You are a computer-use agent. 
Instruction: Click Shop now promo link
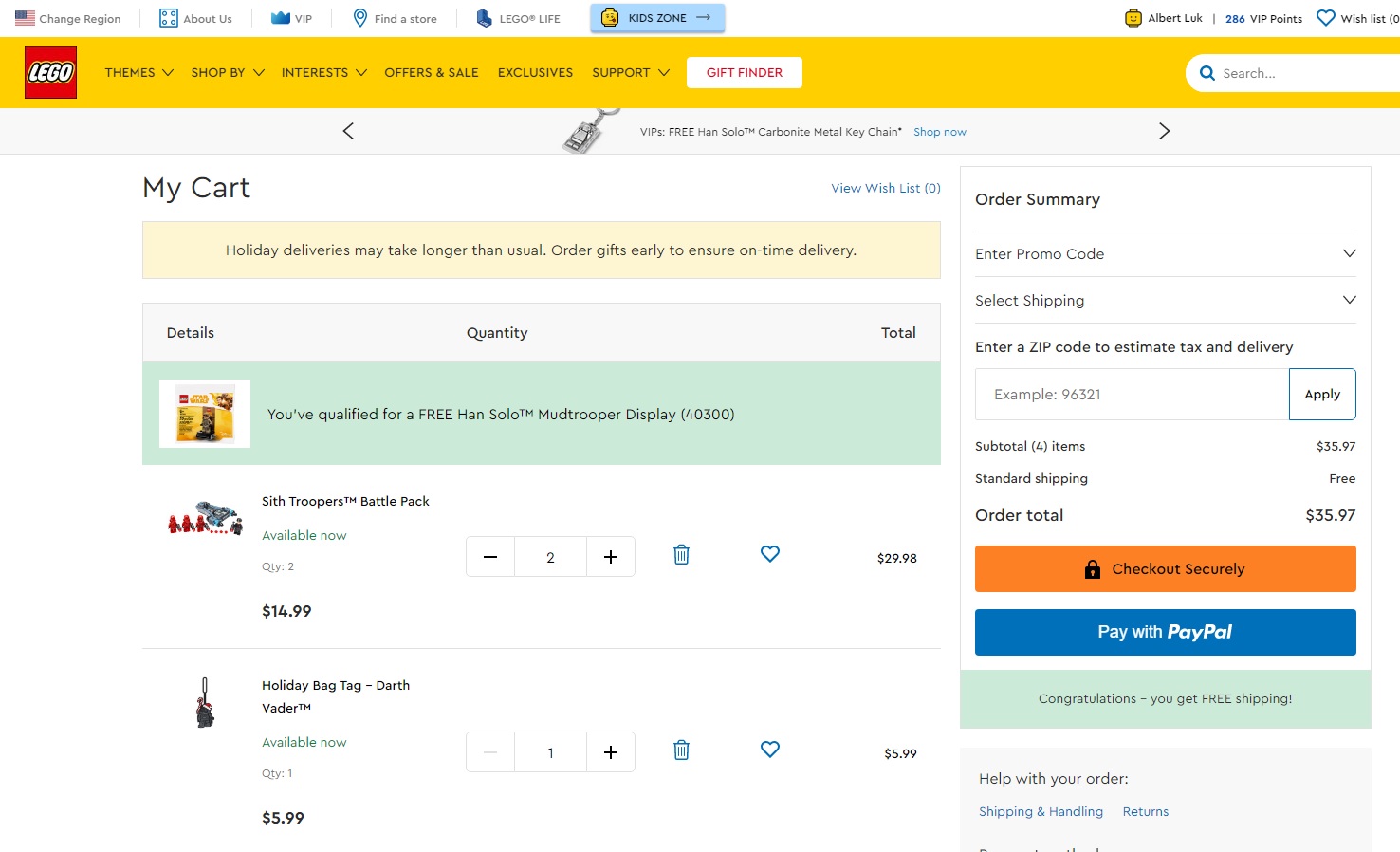(x=940, y=132)
